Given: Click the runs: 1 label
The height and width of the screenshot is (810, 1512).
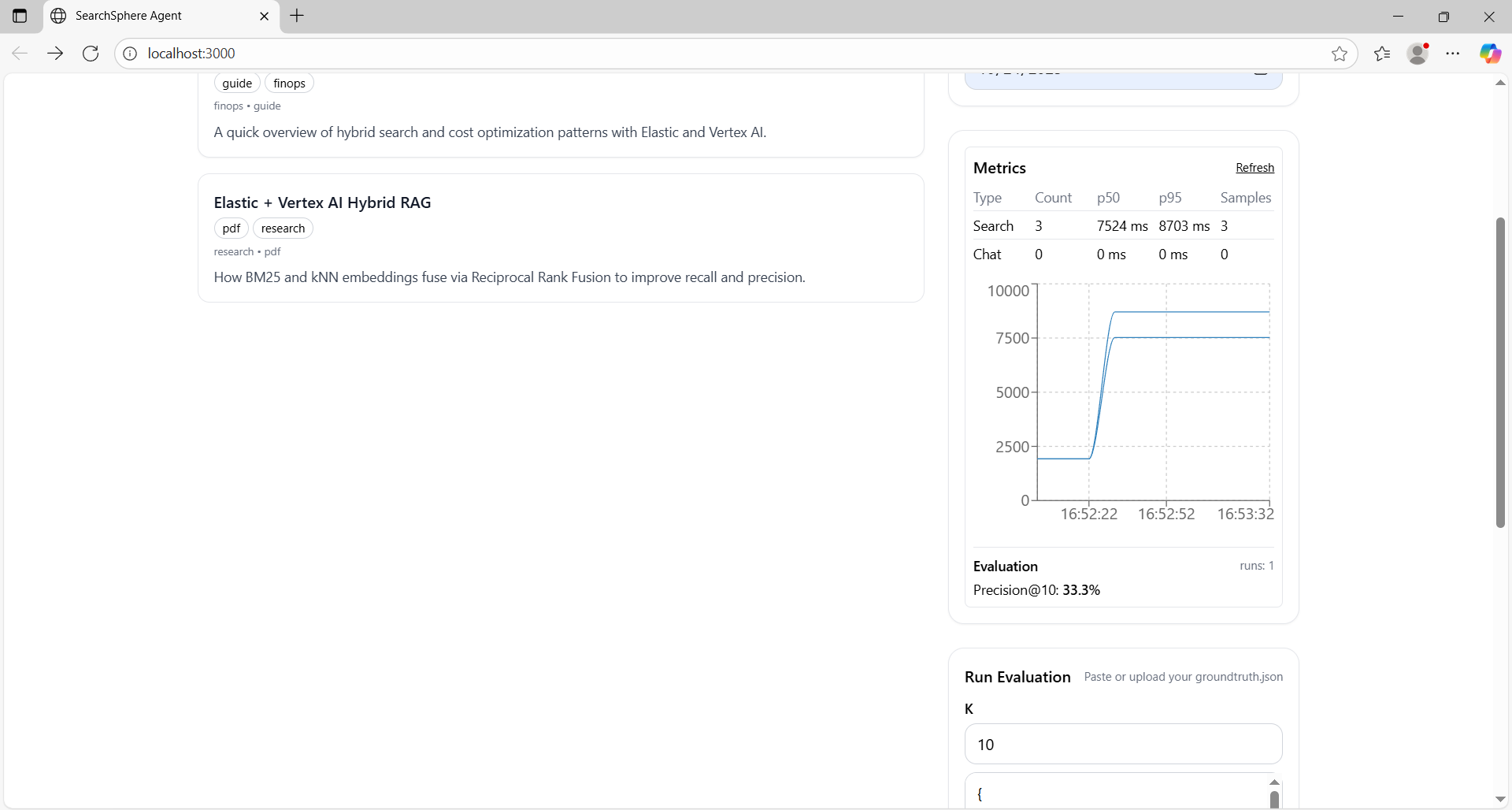Looking at the screenshot, I should (1257, 566).
